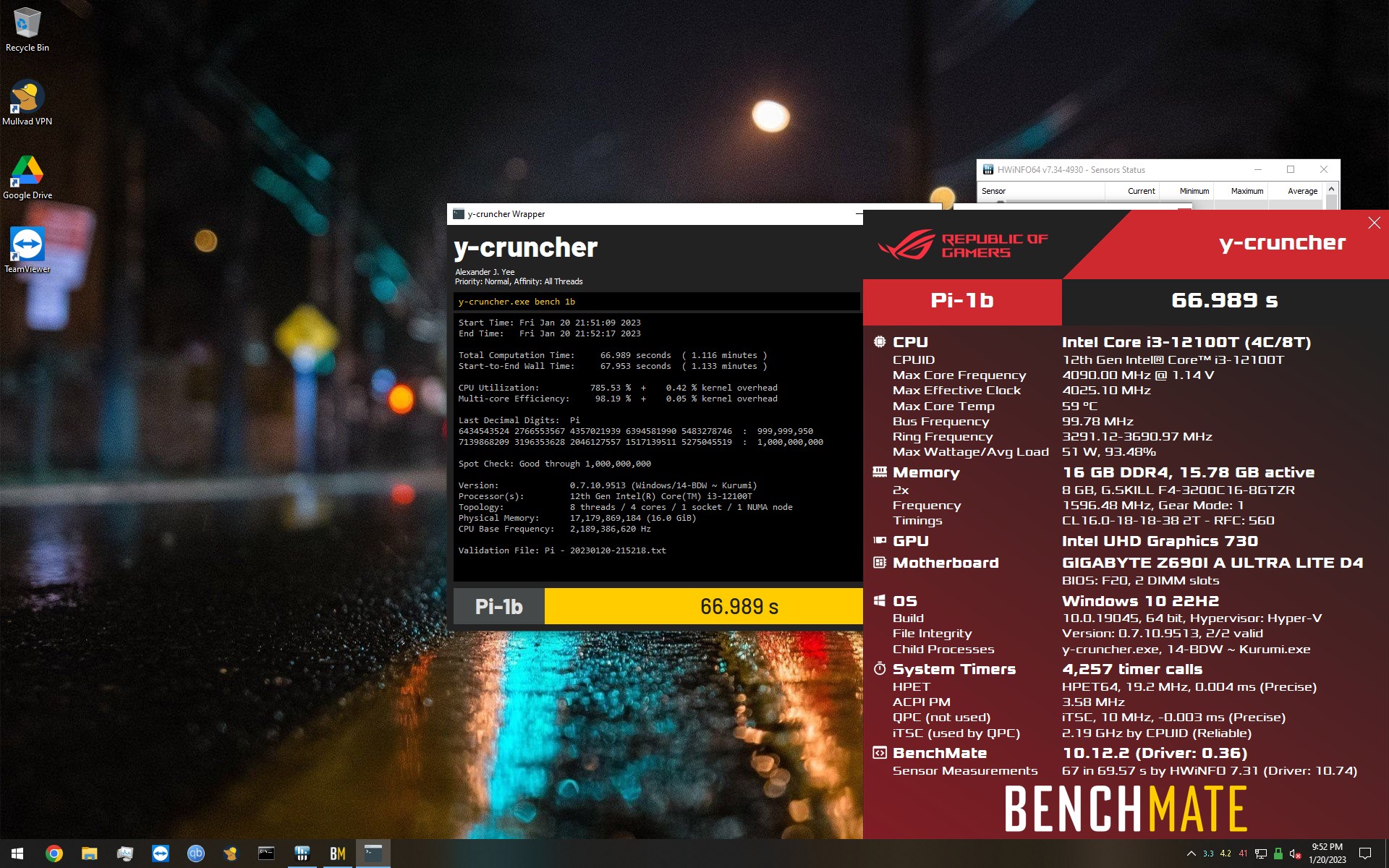Click the yellow 66.989 s result bar
This screenshot has height=868, width=1389.
click(x=703, y=606)
